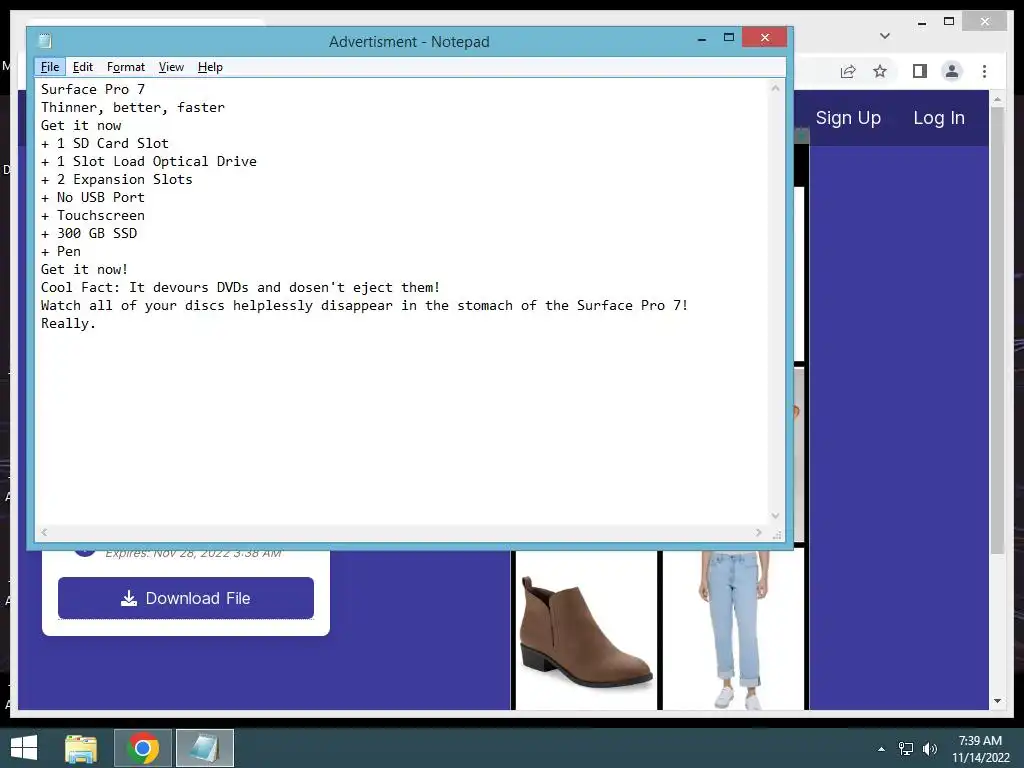The width and height of the screenshot is (1024, 768).
Task: Toggle Chrome side panel icon
Action: pyautogui.click(x=920, y=71)
